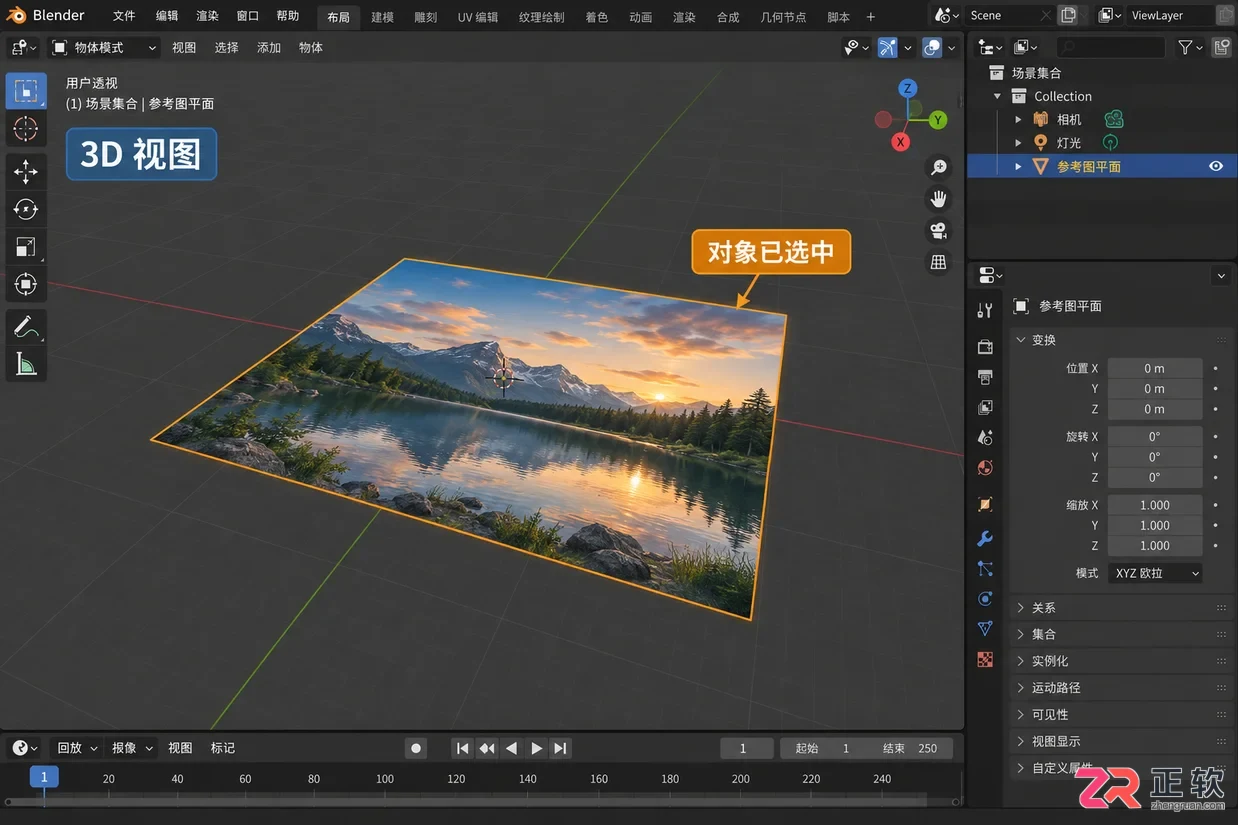Switch to the 着色 workspace tab
Screen dimensions: 1238x825
[596, 17]
